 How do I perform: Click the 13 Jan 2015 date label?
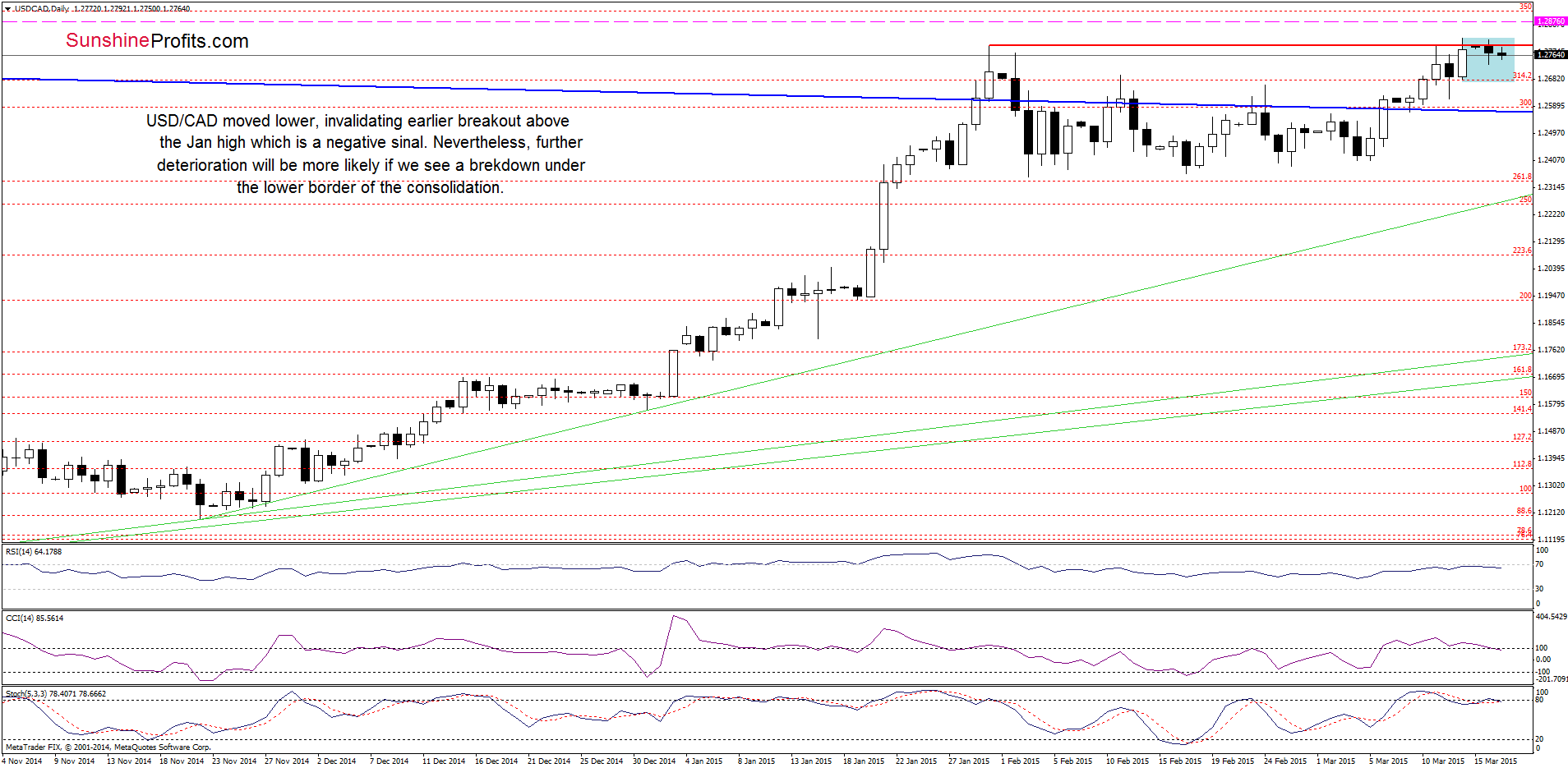[x=811, y=761]
